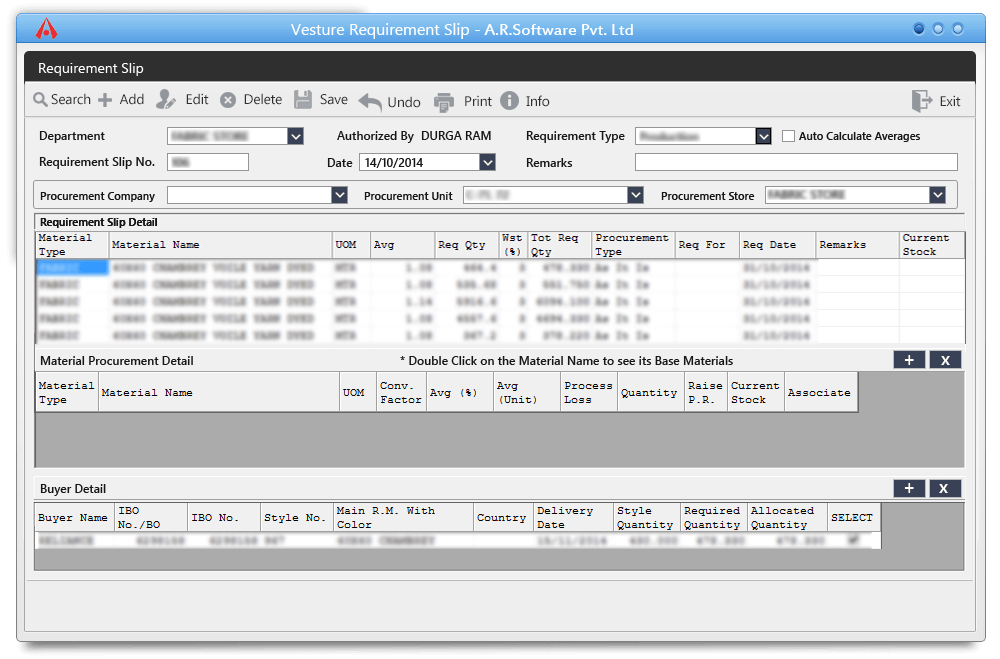The height and width of the screenshot is (659, 1000).
Task: Click Main R.M. With Color header
Action: coord(404,517)
